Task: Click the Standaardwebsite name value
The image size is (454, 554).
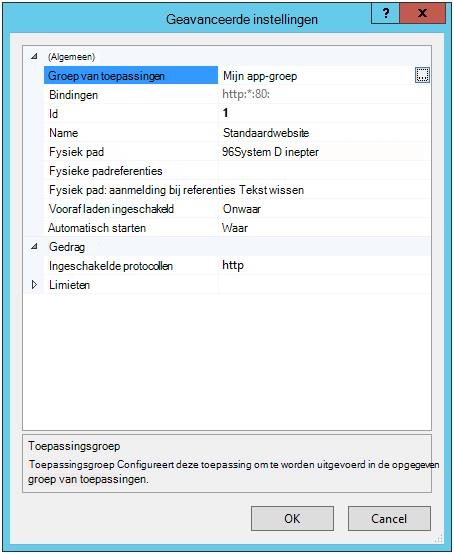Action: click(266, 133)
